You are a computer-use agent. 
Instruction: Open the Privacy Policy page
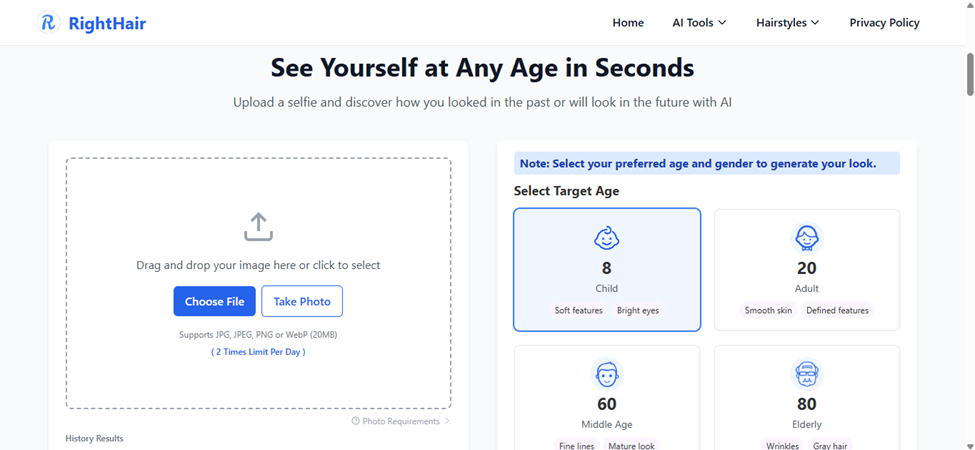pos(884,23)
